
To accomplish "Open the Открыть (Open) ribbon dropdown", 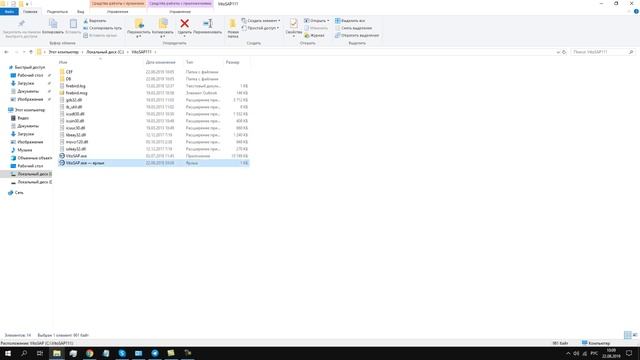I will tap(316, 20).
